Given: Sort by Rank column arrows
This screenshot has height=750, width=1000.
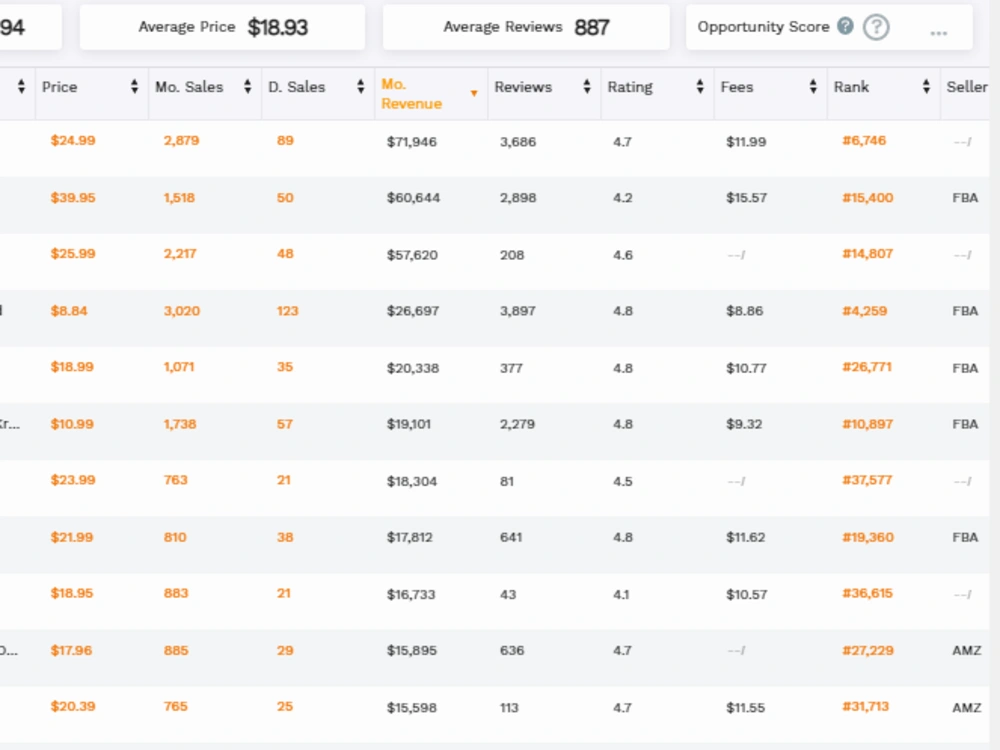Looking at the screenshot, I should [x=926, y=87].
